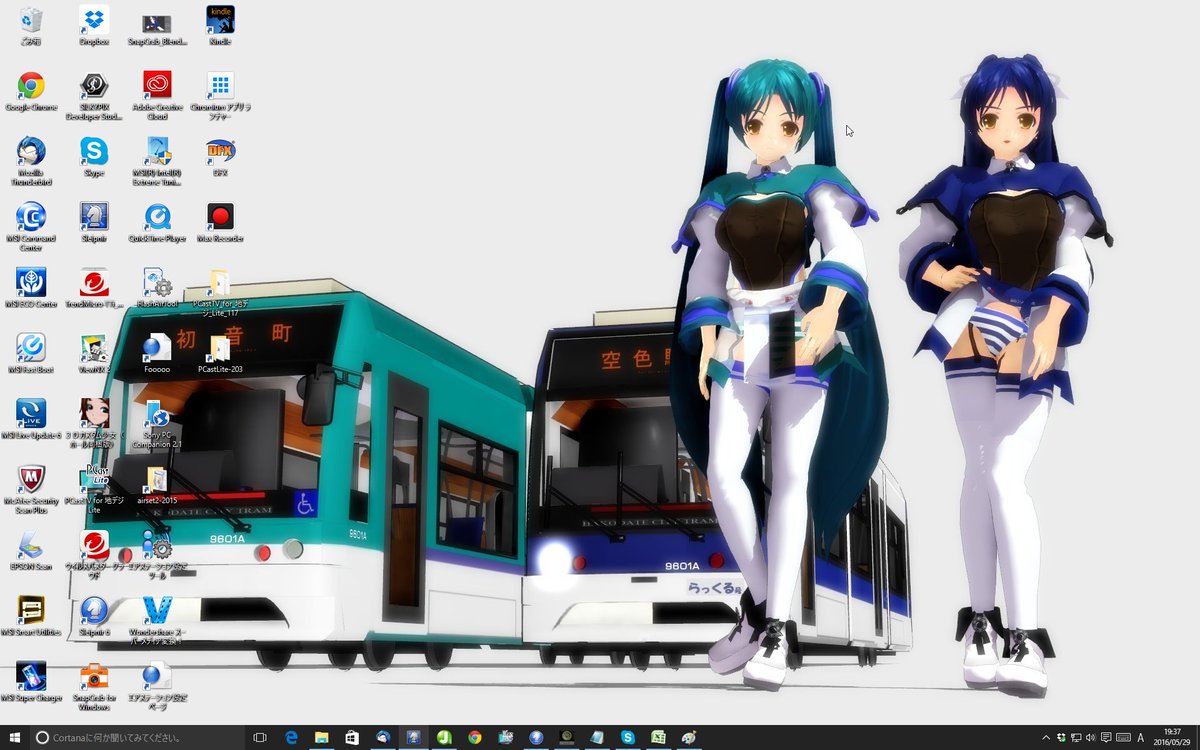Open the DFX desktop shortcut

point(220,157)
